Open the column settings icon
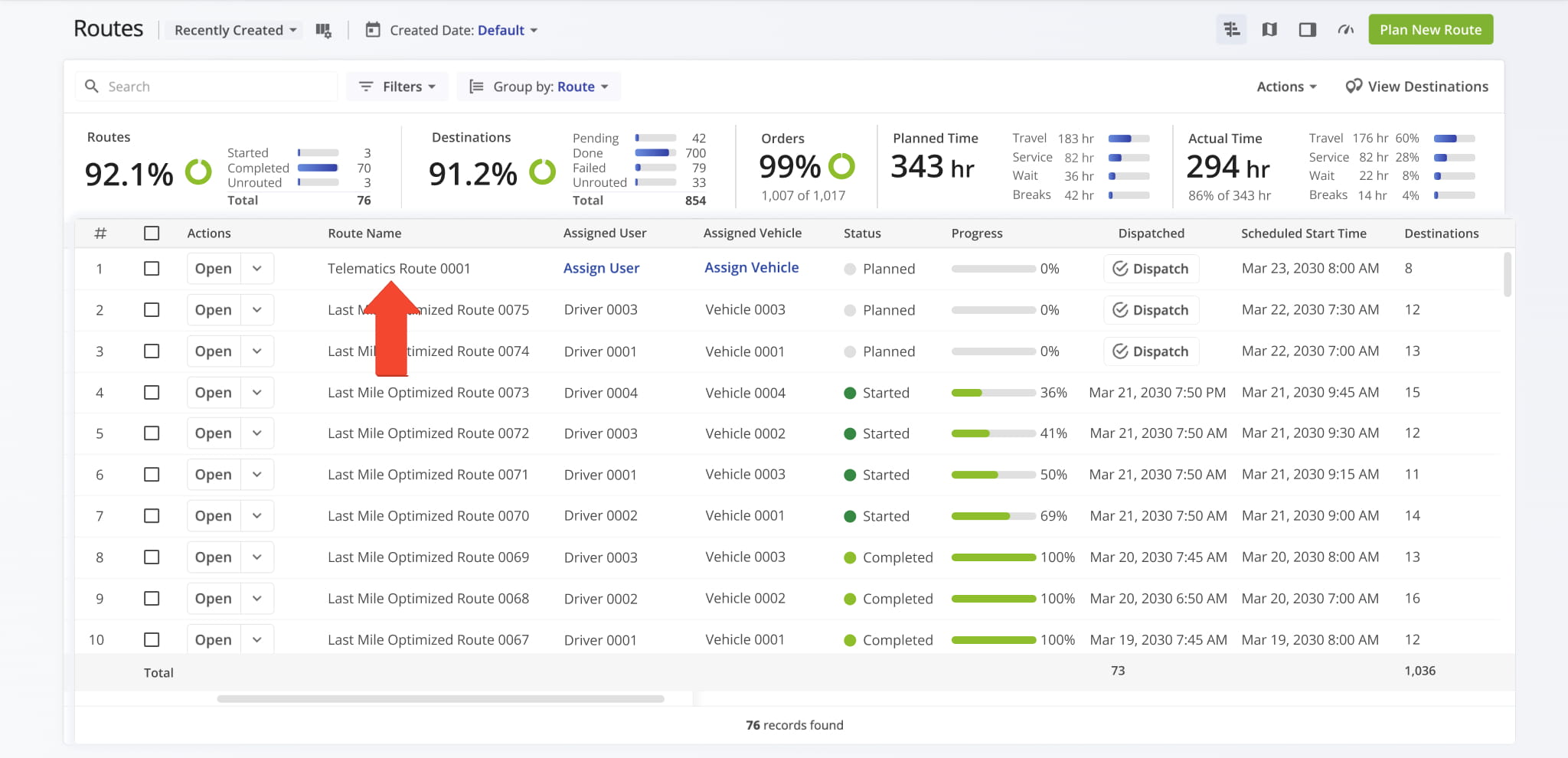The height and width of the screenshot is (758, 1568). click(x=323, y=31)
